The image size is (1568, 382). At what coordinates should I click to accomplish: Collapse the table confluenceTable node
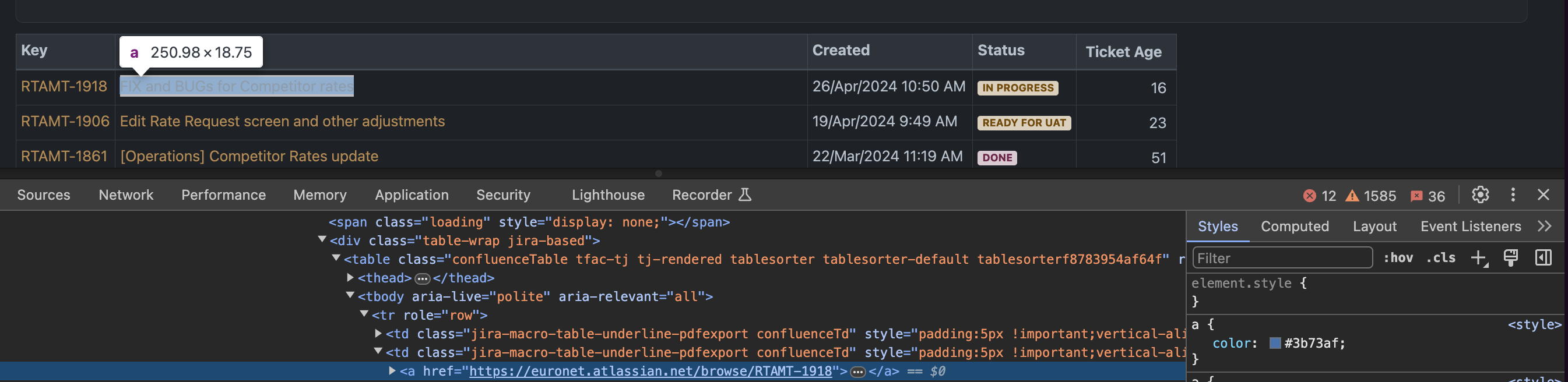coord(336,258)
